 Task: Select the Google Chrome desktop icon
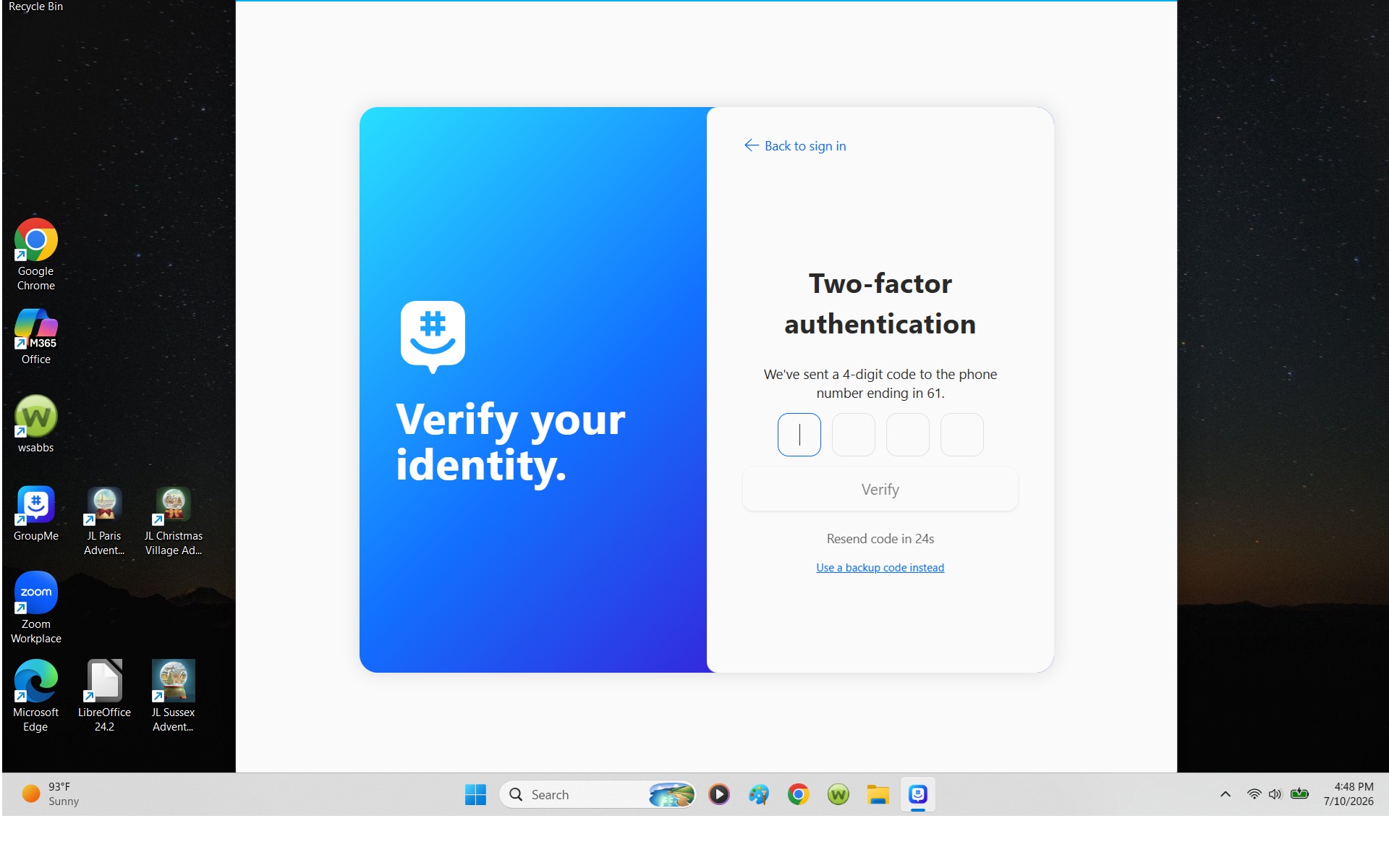pyautogui.click(x=36, y=255)
